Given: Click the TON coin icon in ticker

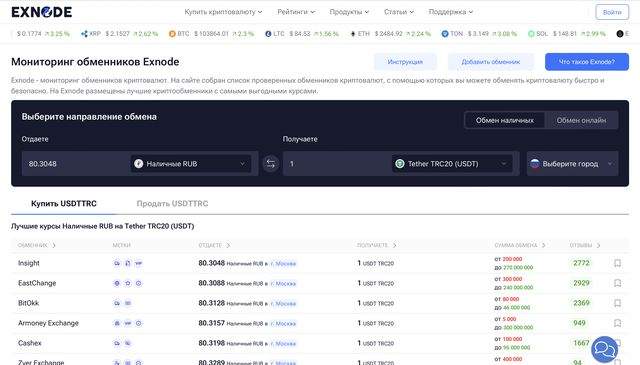Looking at the screenshot, I should tap(445, 34).
